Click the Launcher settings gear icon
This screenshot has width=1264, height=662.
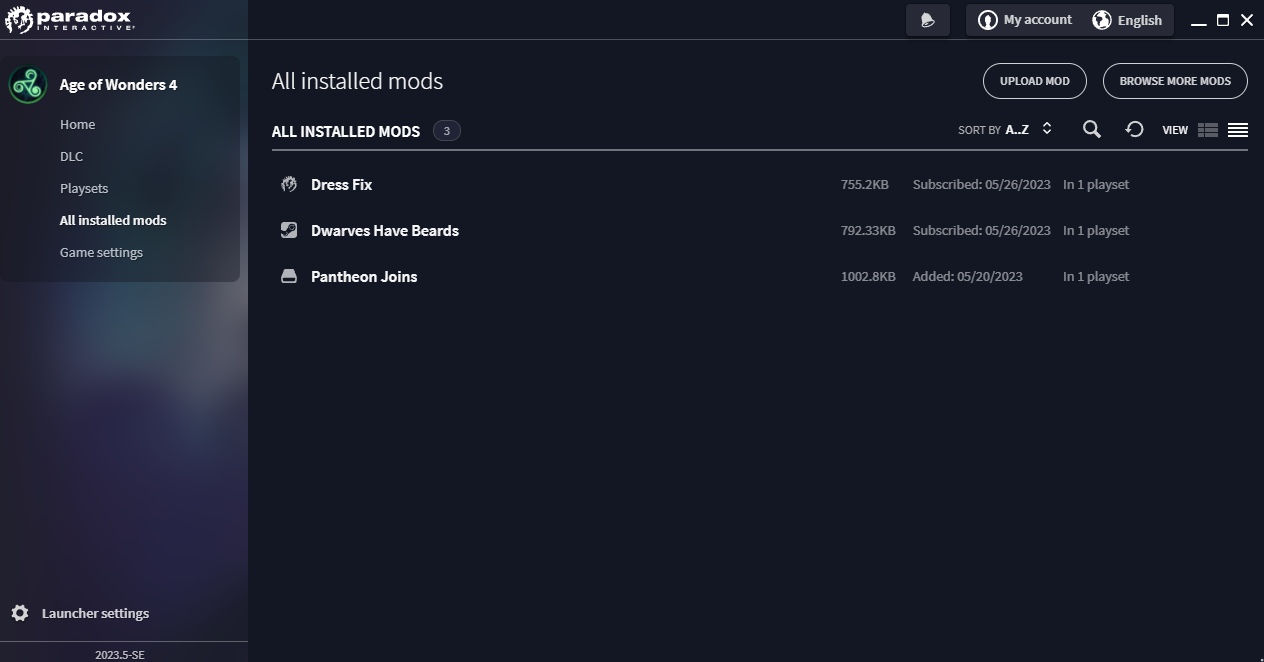(20, 613)
